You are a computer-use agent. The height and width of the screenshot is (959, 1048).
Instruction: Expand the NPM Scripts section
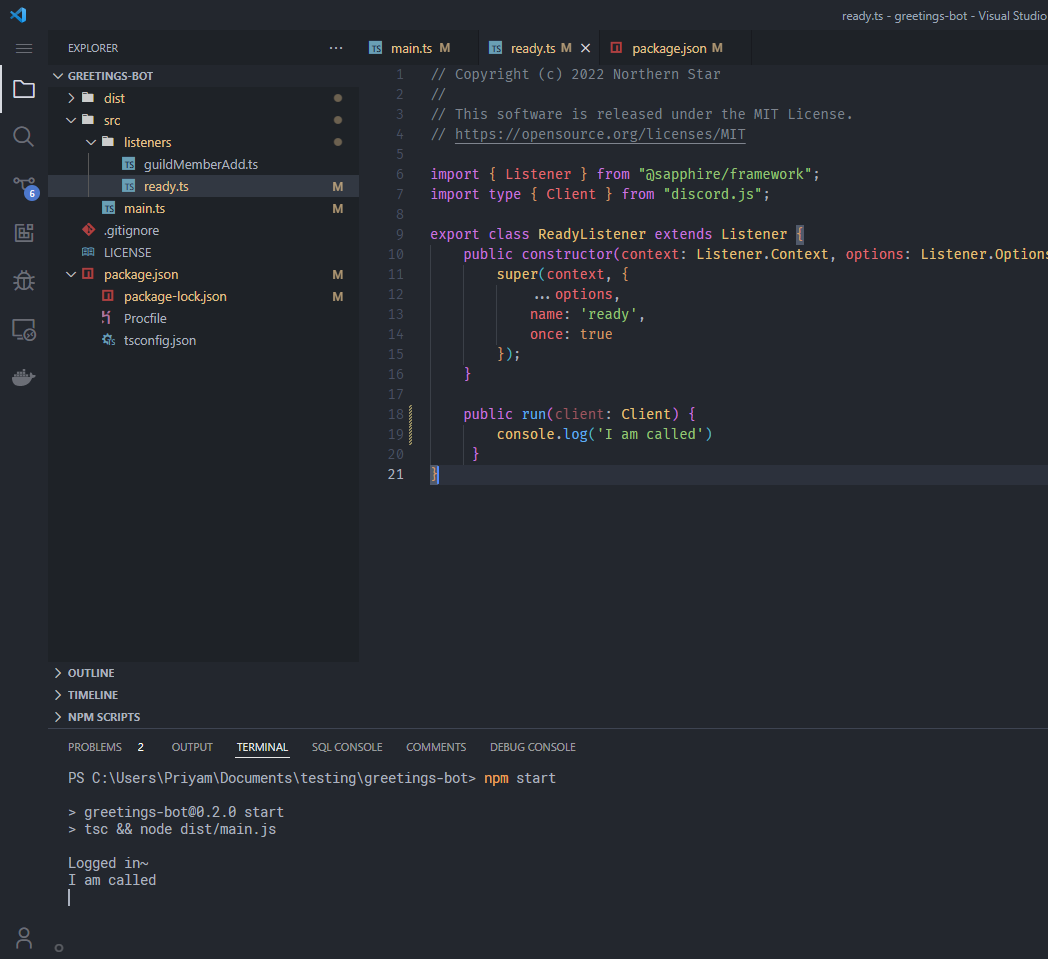coord(103,717)
